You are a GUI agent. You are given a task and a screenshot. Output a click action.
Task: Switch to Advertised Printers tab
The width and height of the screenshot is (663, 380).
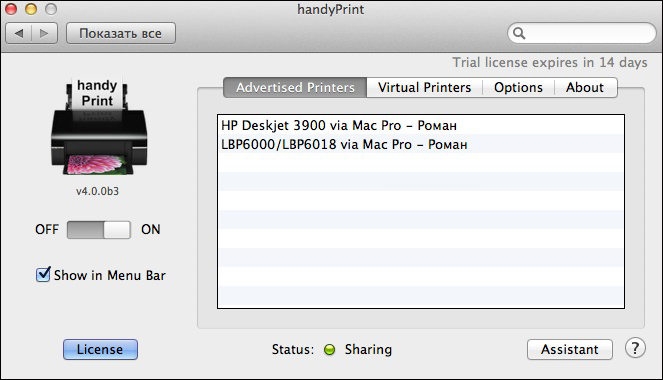pyautogui.click(x=295, y=87)
